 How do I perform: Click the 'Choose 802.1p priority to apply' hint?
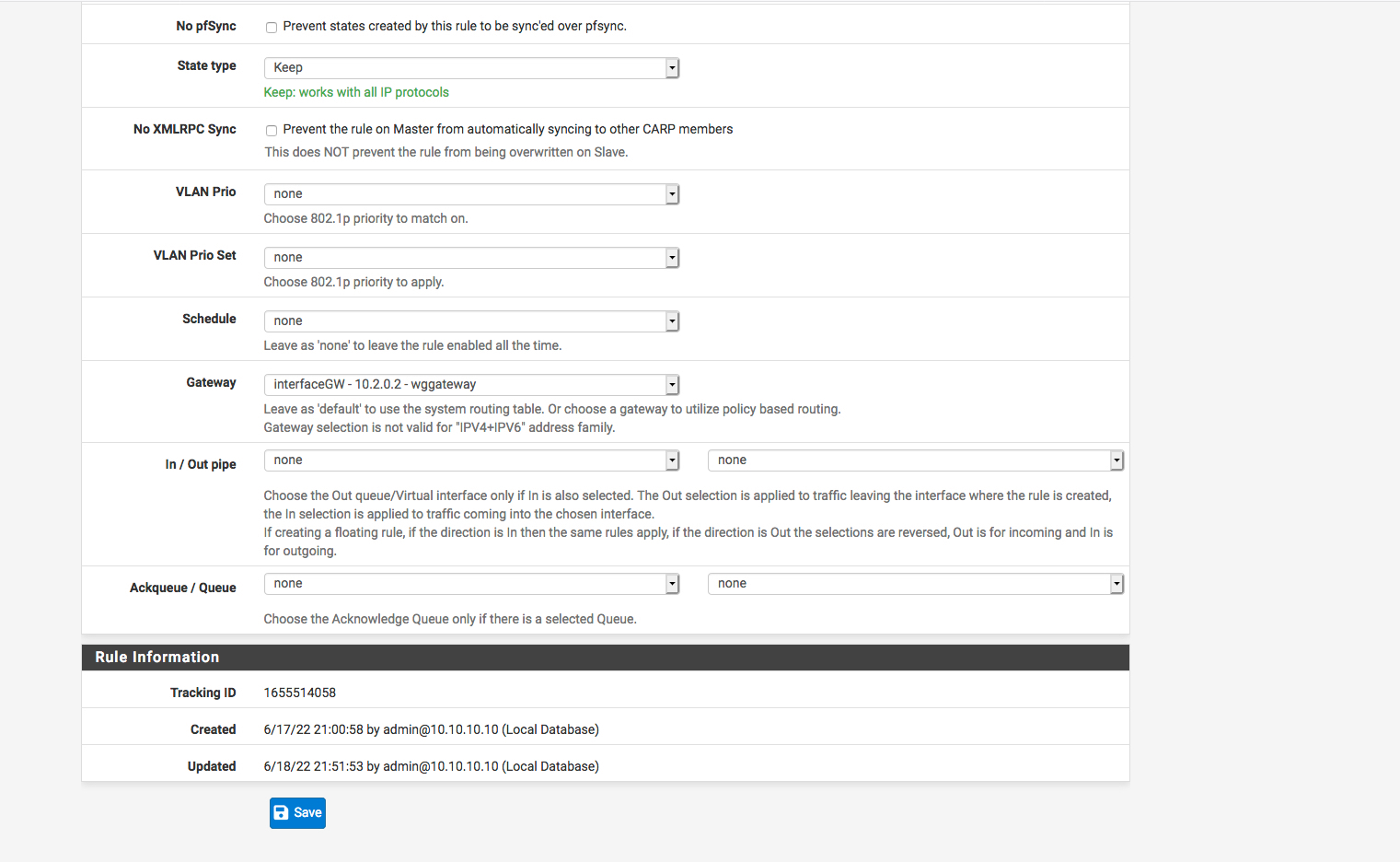click(x=354, y=282)
